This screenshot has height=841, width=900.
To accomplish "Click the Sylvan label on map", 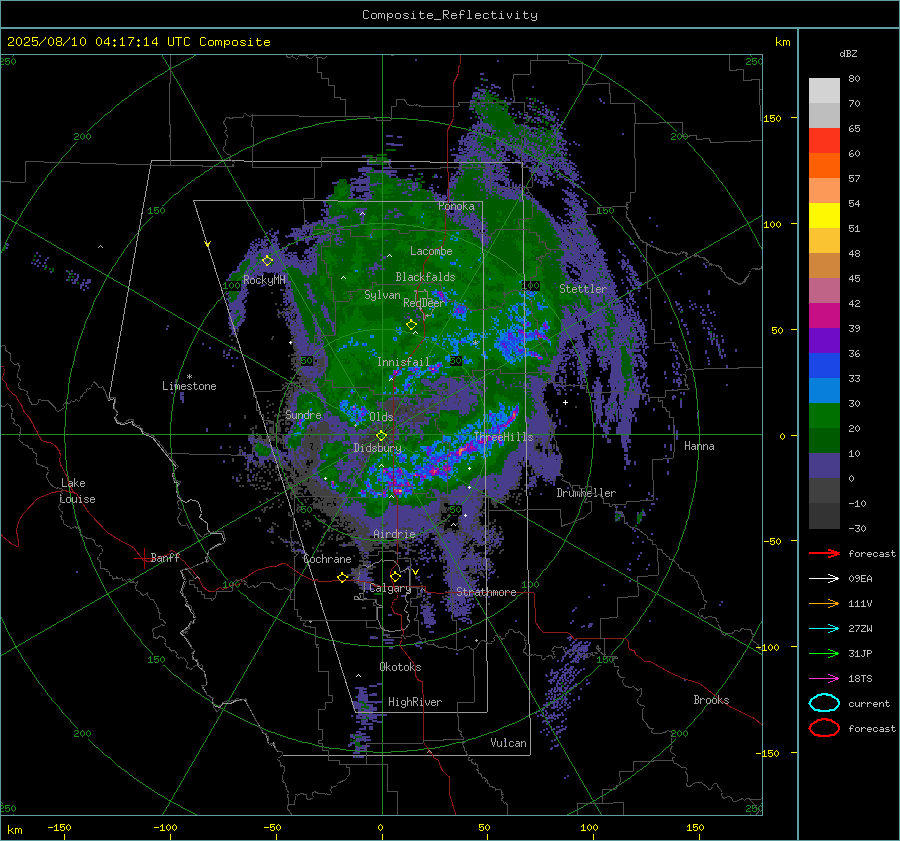I will tap(382, 295).
